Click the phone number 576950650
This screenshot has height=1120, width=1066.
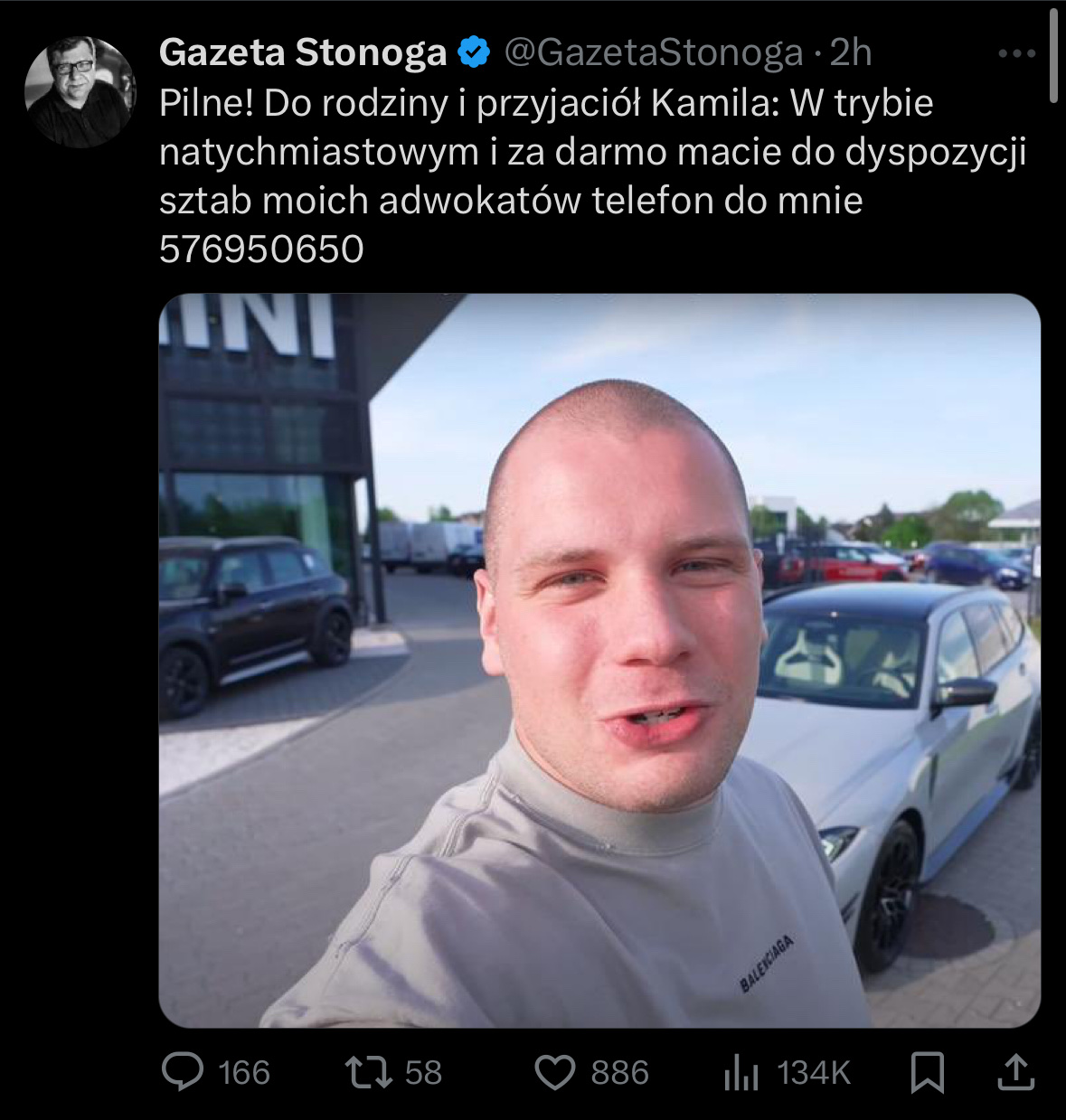(x=261, y=249)
